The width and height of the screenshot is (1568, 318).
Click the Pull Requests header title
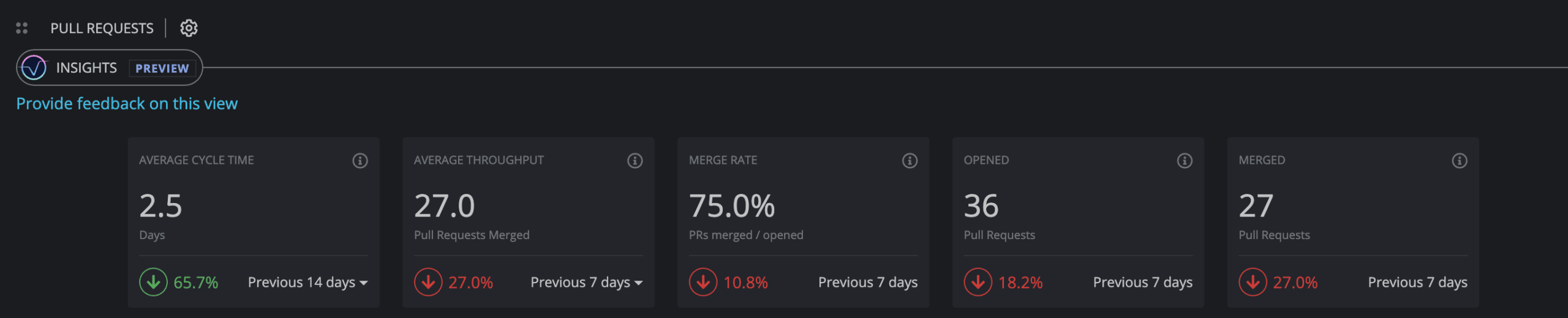coord(102,28)
